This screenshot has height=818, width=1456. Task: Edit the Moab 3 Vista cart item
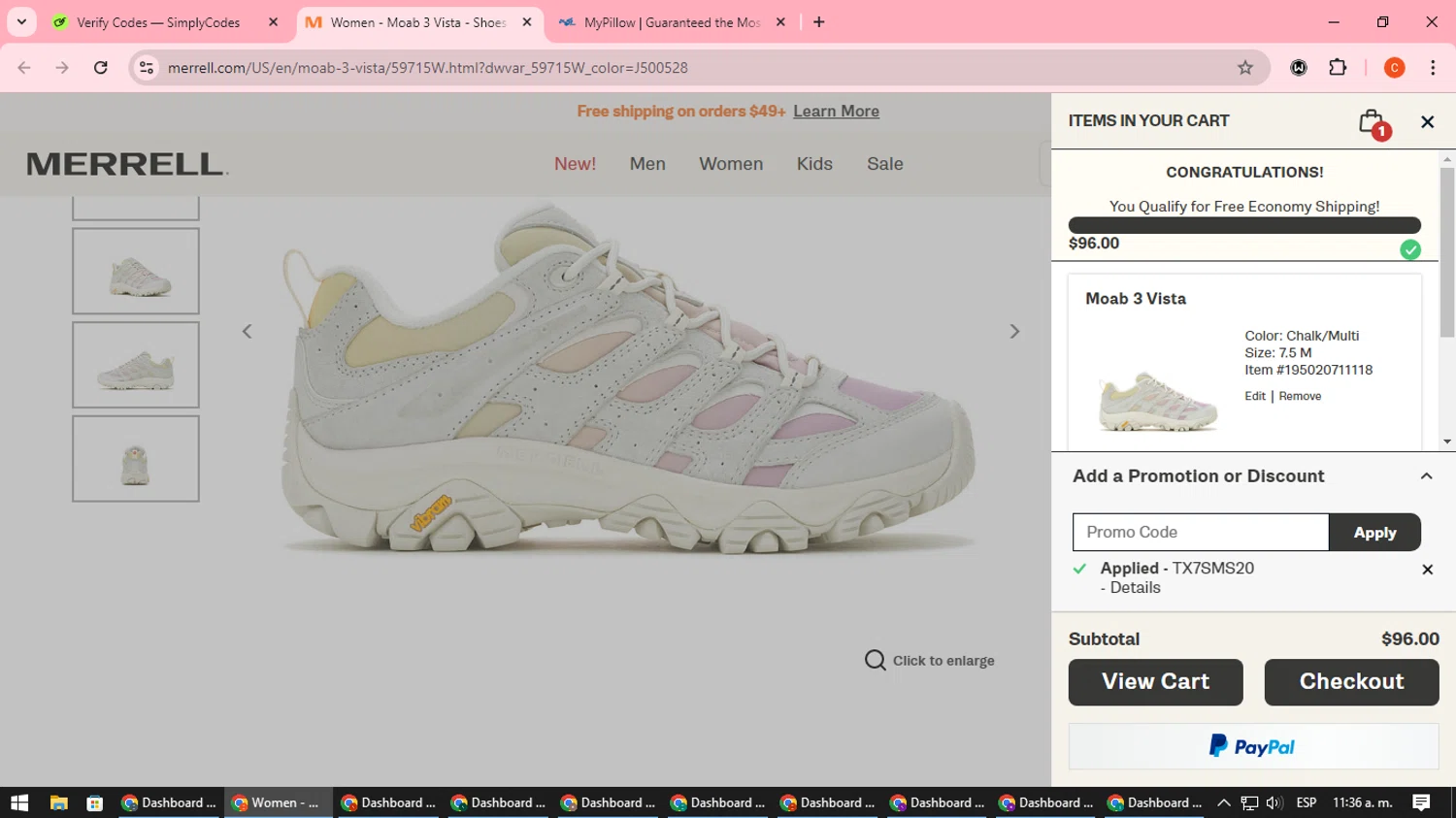(x=1255, y=396)
